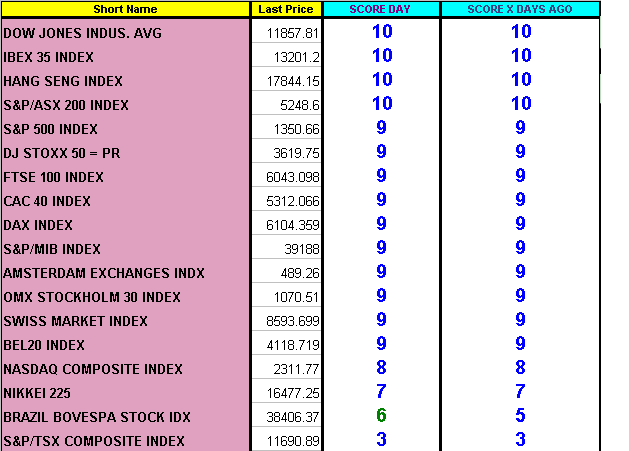Image resolution: width=629 pixels, height=451 pixels.
Task: Select Hang Seng score X days ago 10
Action: point(521,79)
